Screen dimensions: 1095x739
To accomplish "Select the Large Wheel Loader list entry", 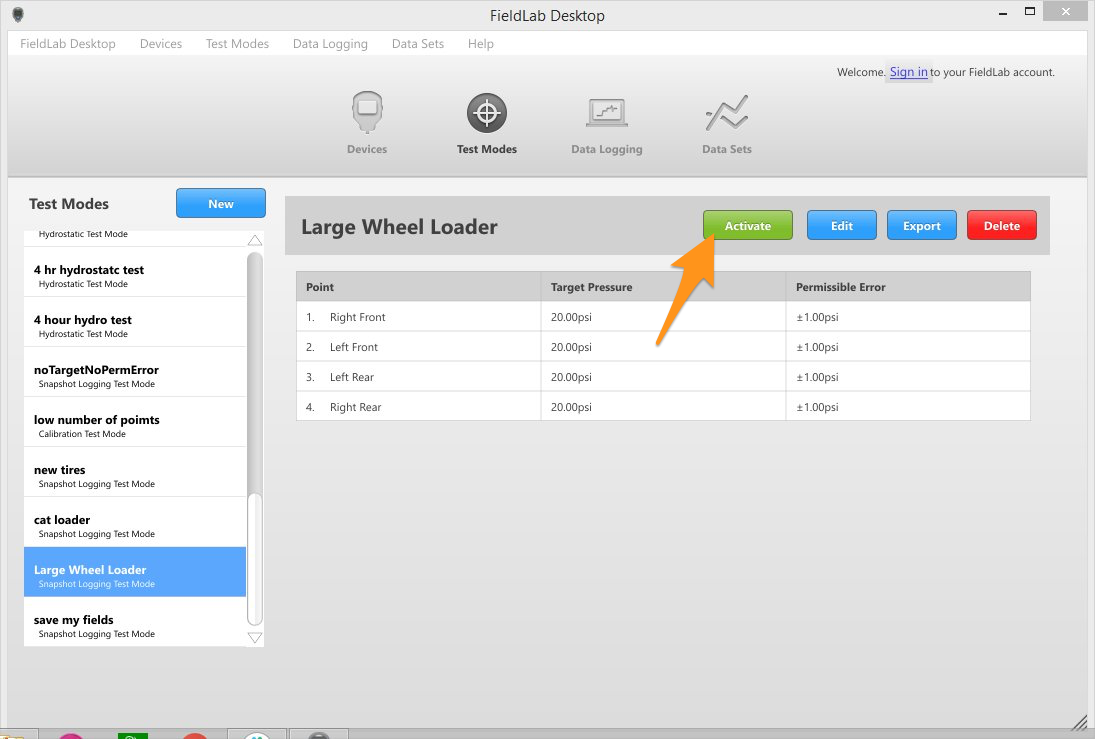I will click(x=135, y=572).
